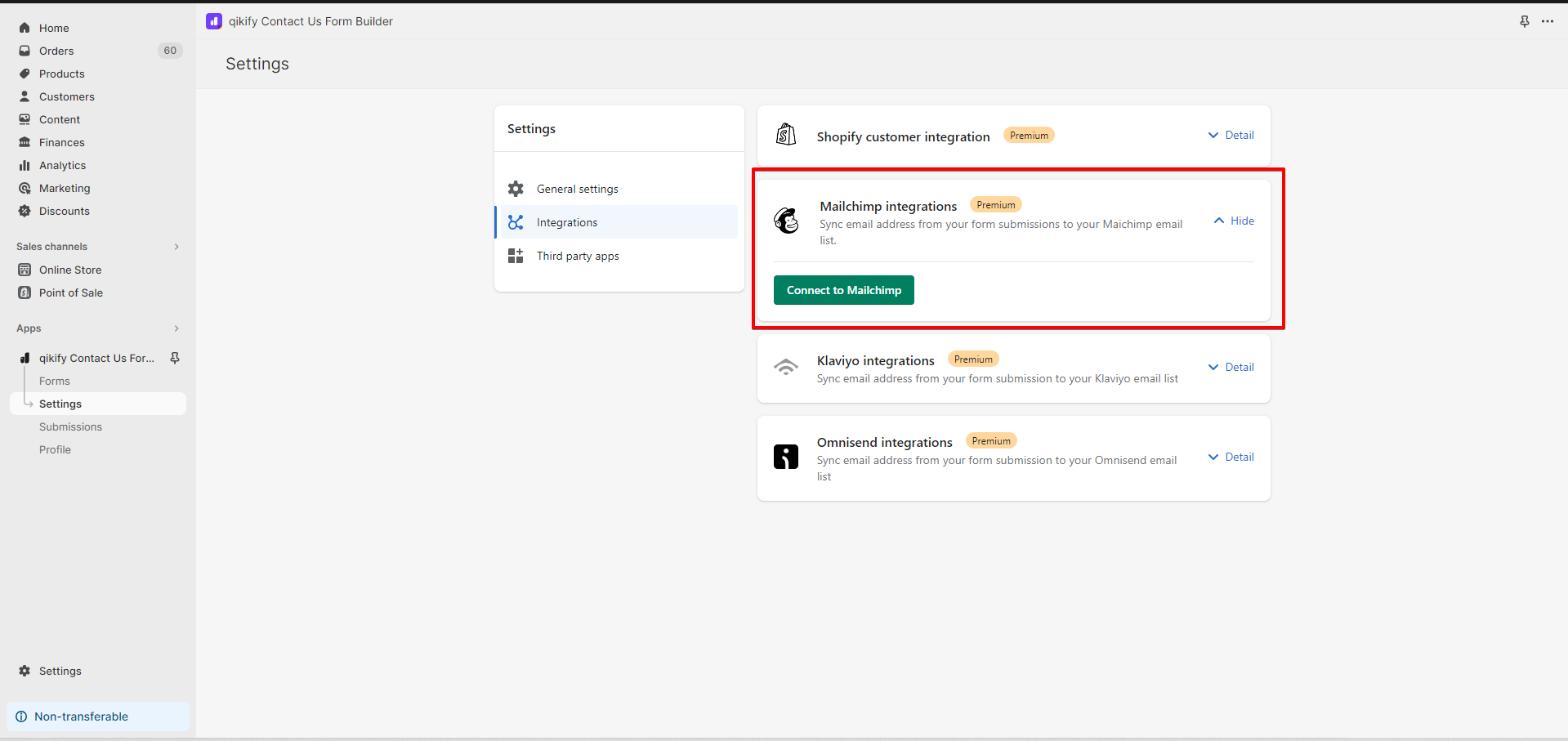The height and width of the screenshot is (741, 1568).
Task: Expand Klaviyo integrations Detail
Action: pyautogui.click(x=1231, y=367)
